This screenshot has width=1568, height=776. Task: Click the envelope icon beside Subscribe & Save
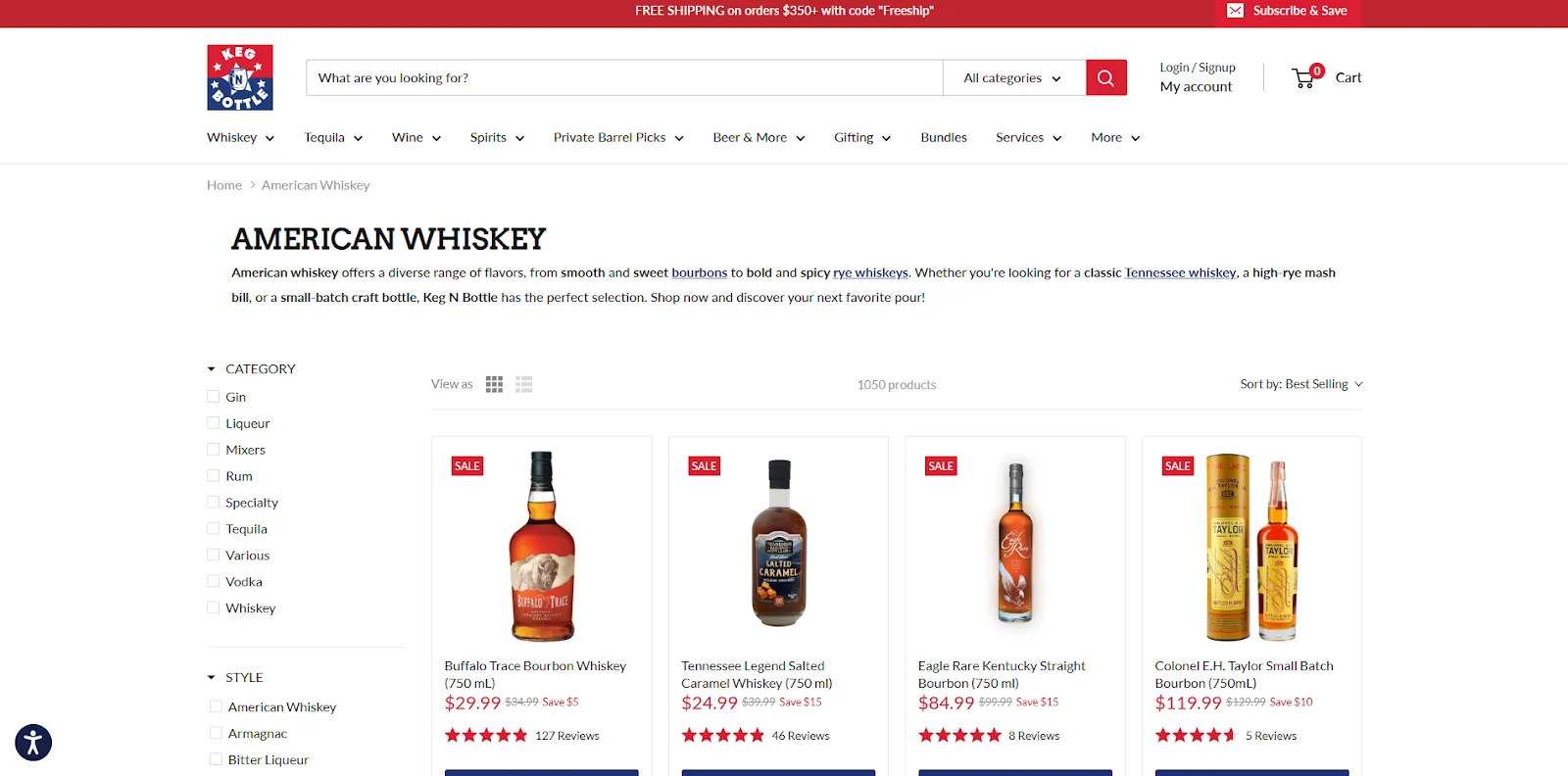pyautogui.click(x=1236, y=11)
